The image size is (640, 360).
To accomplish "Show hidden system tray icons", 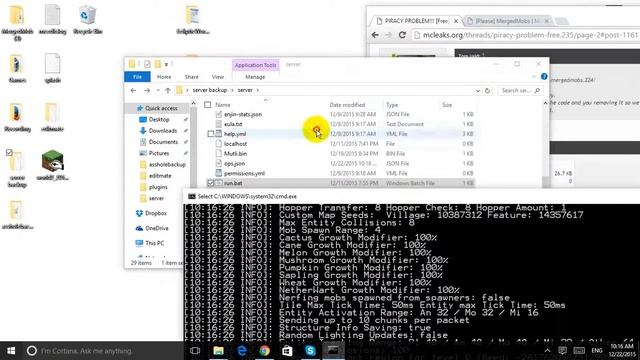I will pyautogui.click(x=547, y=351).
